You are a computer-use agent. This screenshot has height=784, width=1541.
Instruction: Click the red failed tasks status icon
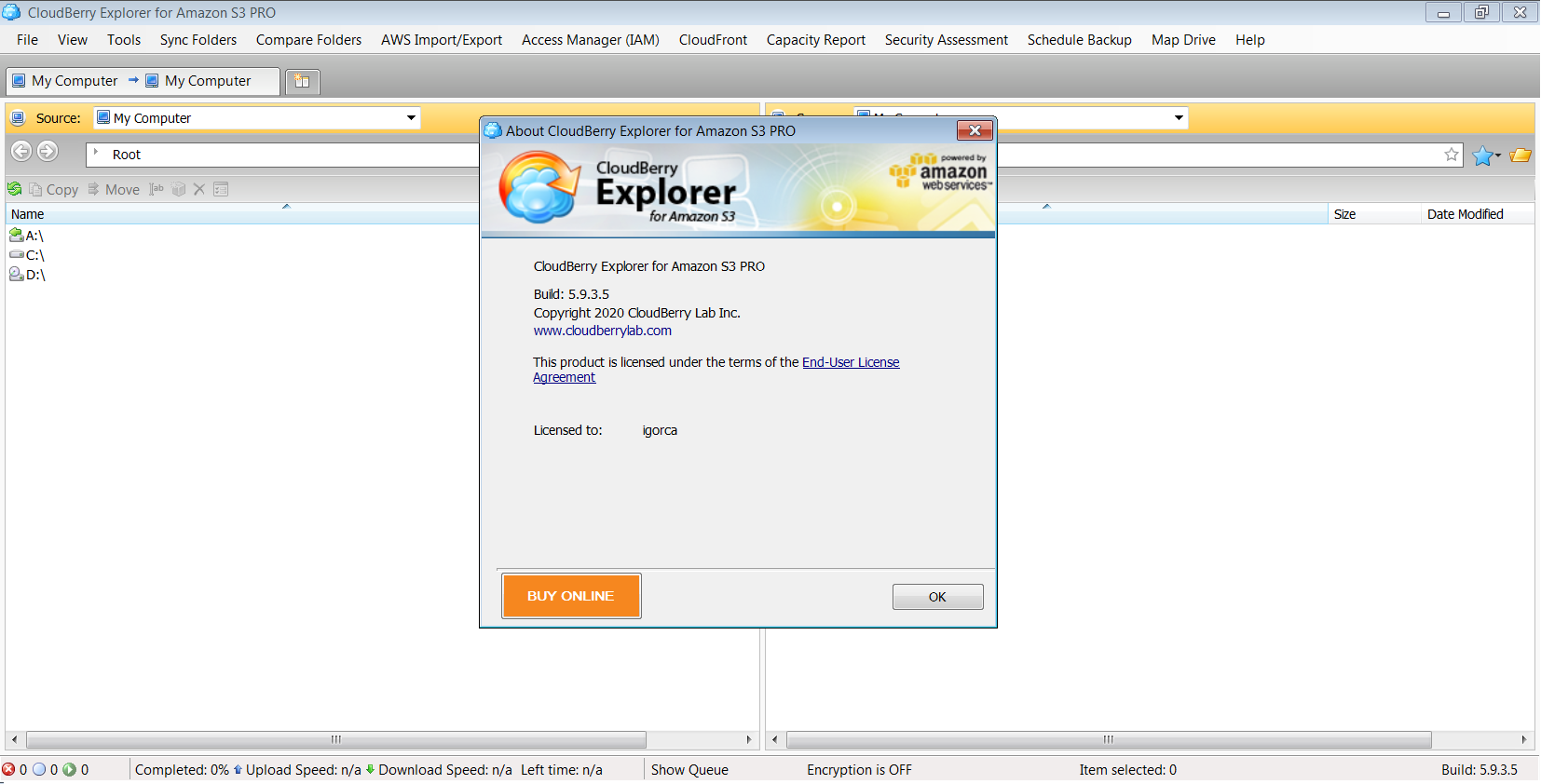click(8, 770)
